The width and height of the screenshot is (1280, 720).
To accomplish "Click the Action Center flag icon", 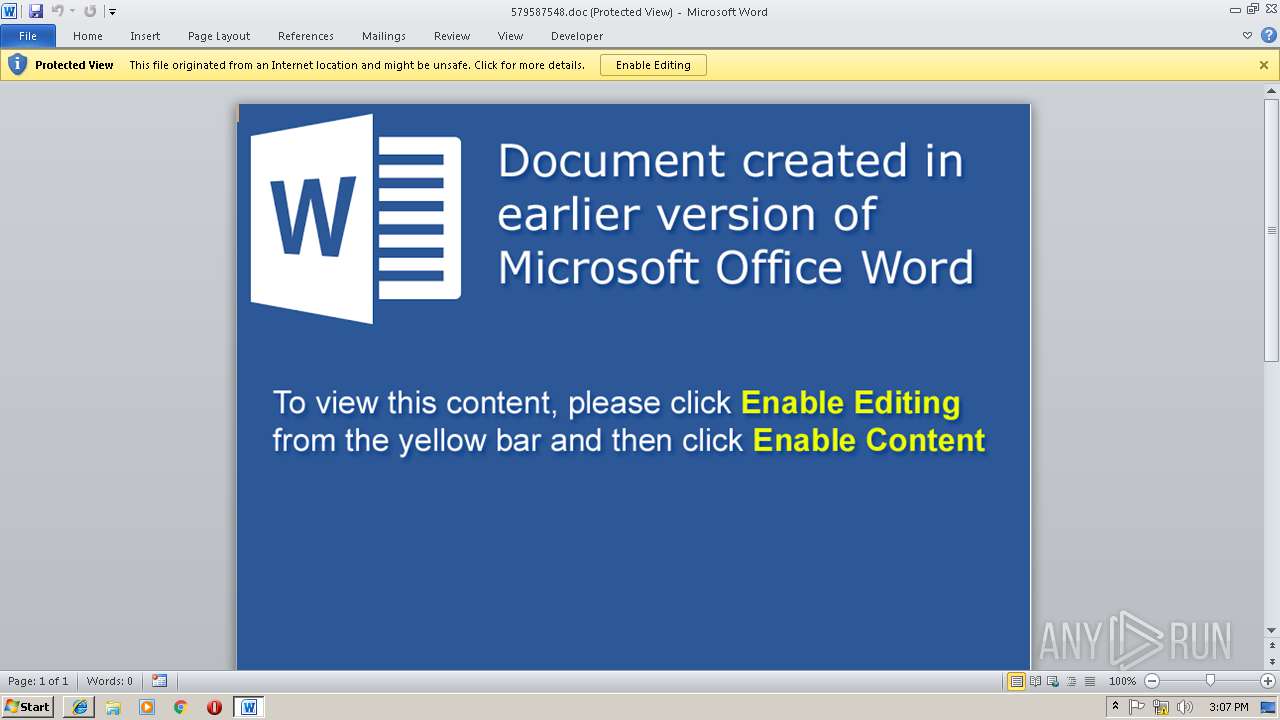I will [x=1137, y=707].
